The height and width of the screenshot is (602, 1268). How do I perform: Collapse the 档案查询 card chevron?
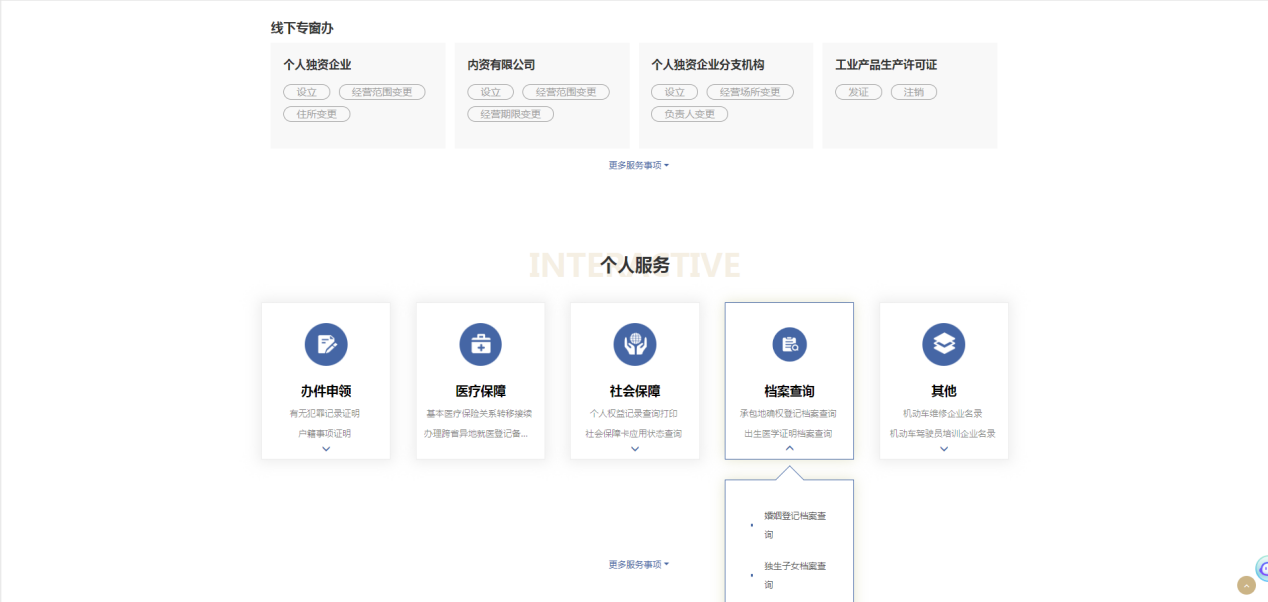click(789, 449)
